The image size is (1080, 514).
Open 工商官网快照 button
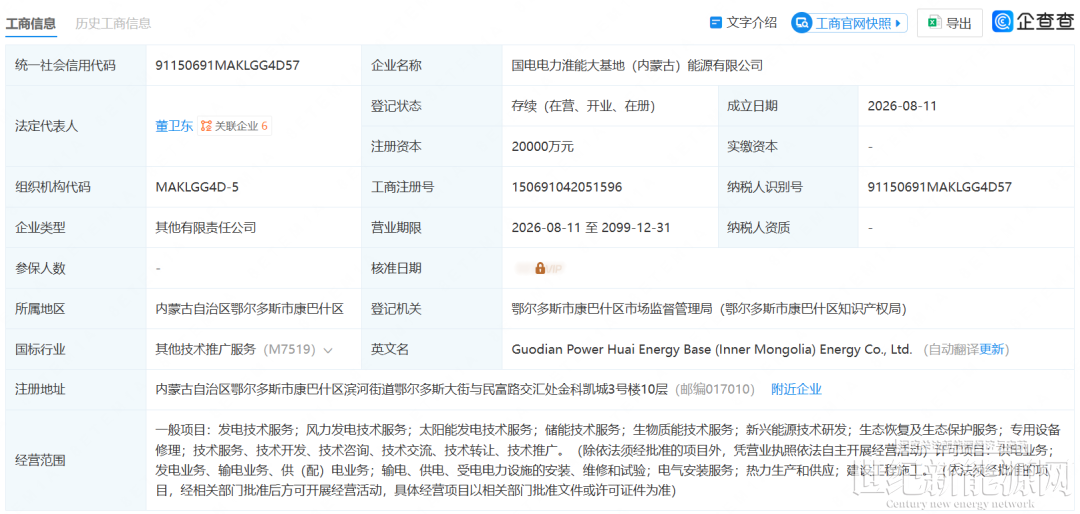tap(849, 23)
